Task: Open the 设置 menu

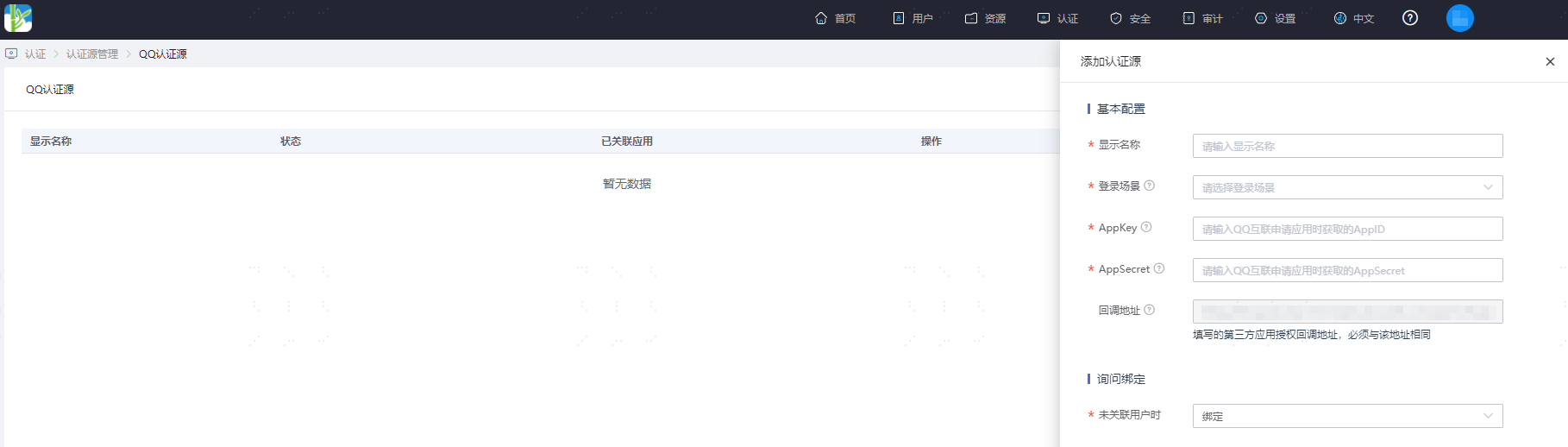Action: (x=1275, y=18)
